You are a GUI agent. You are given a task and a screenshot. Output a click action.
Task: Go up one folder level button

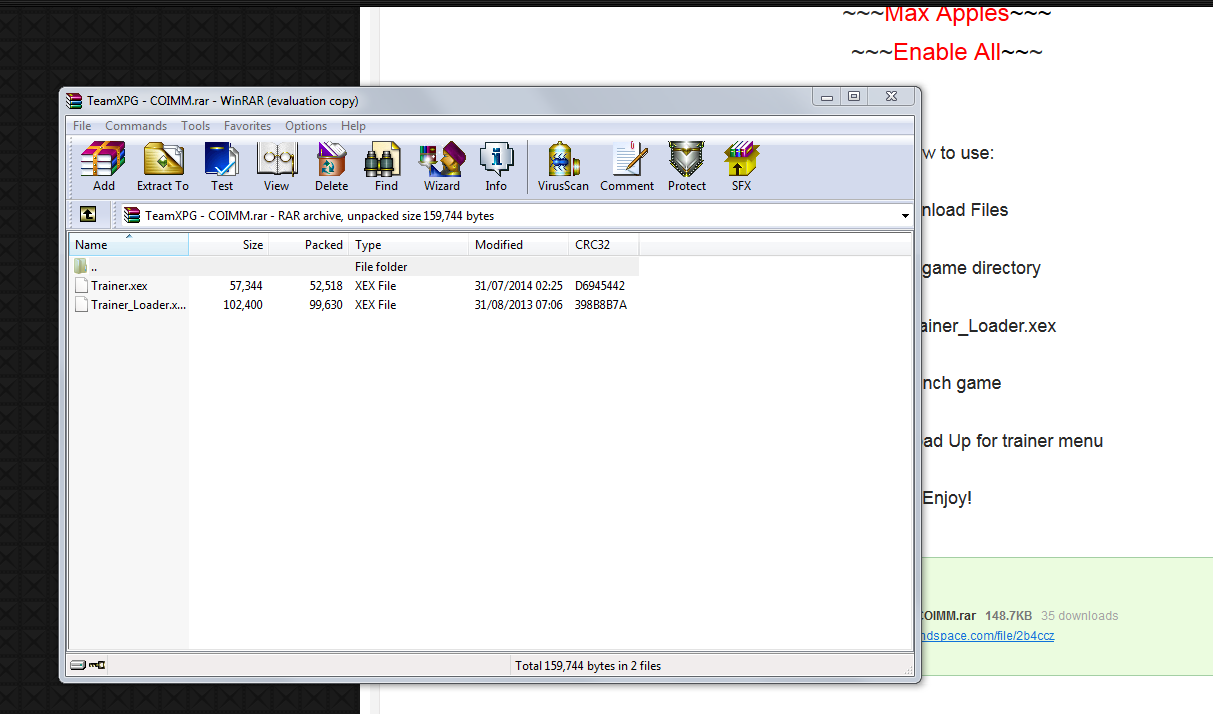coord(88,215)
